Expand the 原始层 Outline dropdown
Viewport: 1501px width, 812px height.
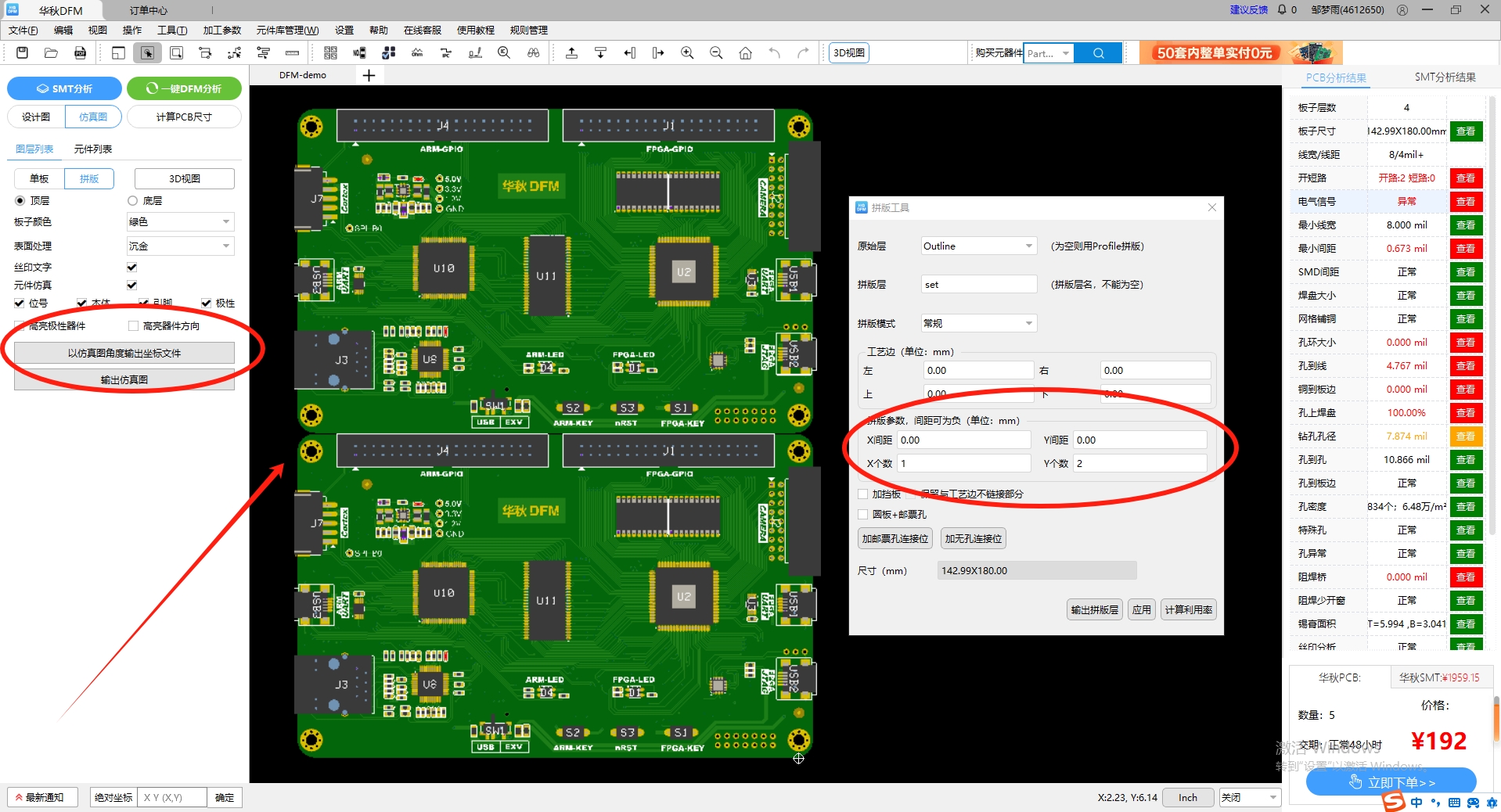tap(978, 246)
